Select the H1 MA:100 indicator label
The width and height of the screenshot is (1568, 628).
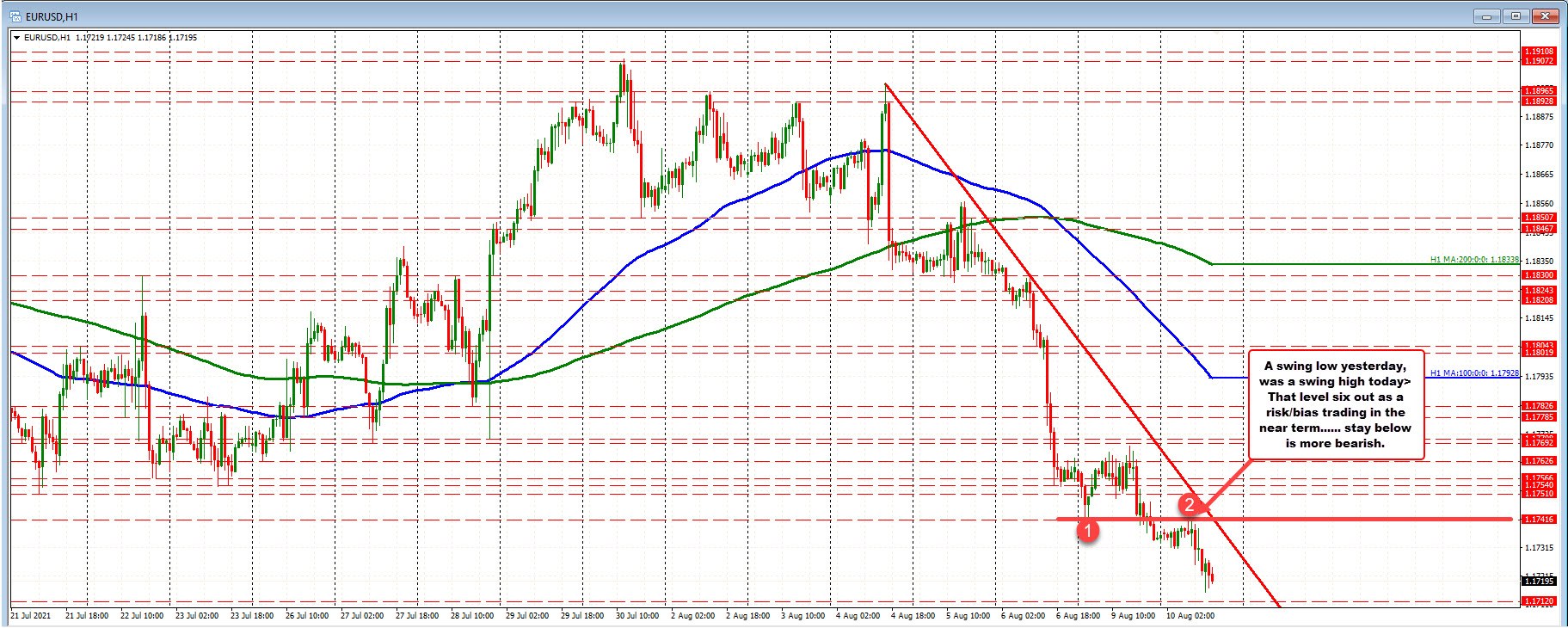pyautogui.click(x=1474, y=373)
